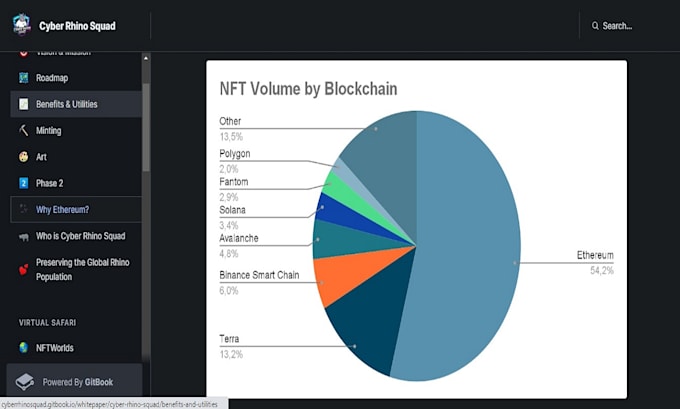This screenshot has height=409, width=680.
Task: Click the NFTWorlds globe icon
Action: point(23,347)
